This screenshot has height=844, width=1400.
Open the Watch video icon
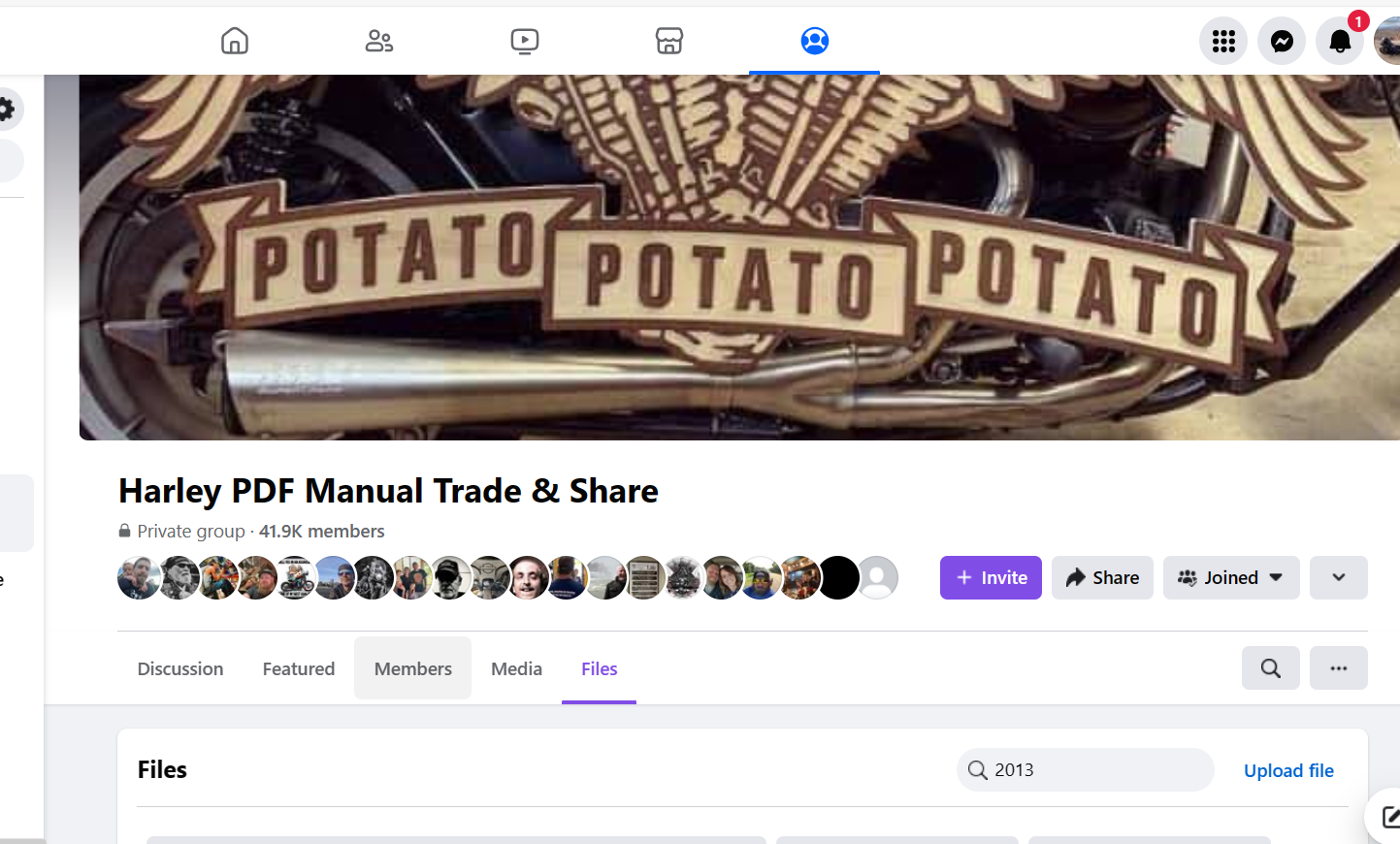524,41
